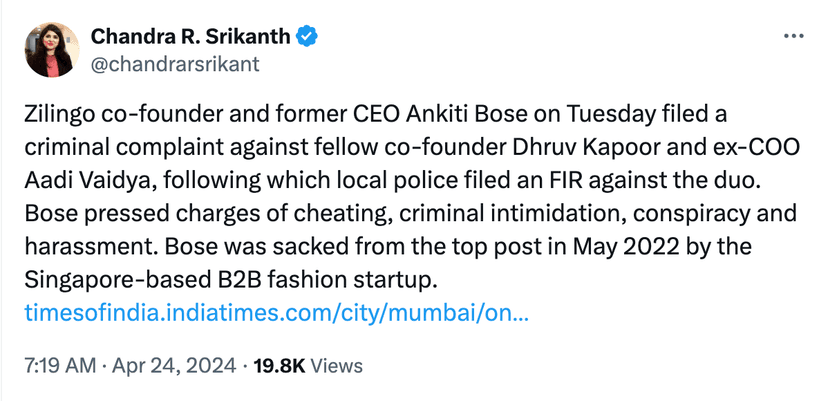Click the display name Chandra R. Srikanth
Image resolution: width=828 pixels, height=401 pixels.
[191, 38]
